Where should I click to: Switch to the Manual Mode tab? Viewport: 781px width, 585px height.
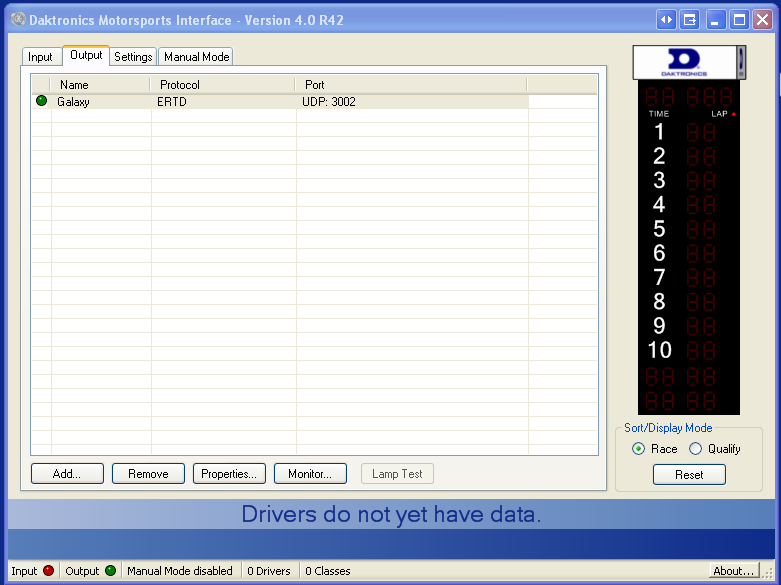point(196,57)
